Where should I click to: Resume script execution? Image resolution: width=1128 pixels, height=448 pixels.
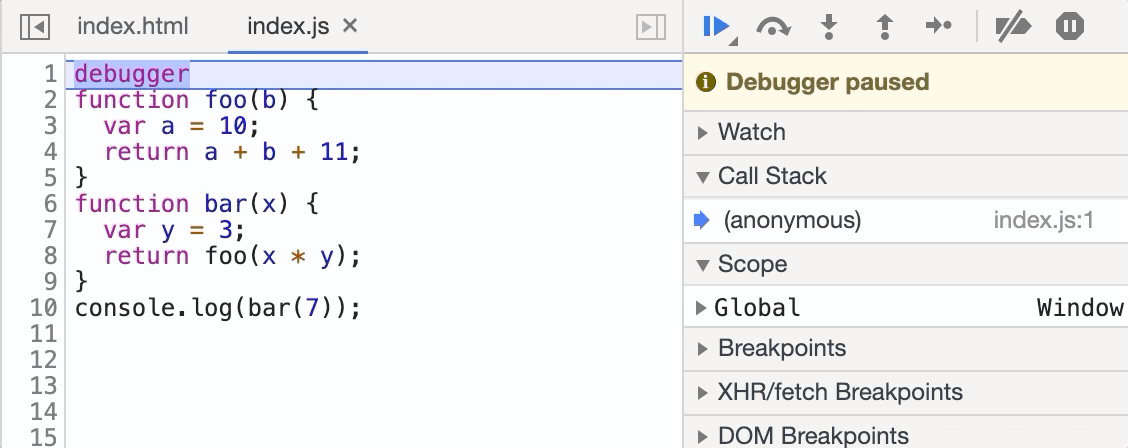click(x=716, y=27)
